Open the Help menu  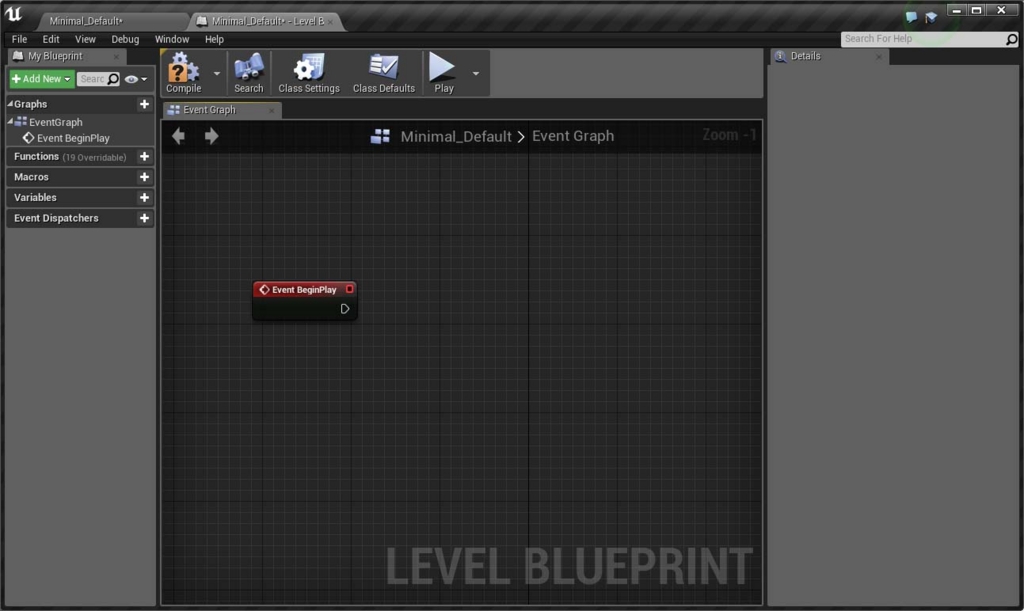coord(214,39)
